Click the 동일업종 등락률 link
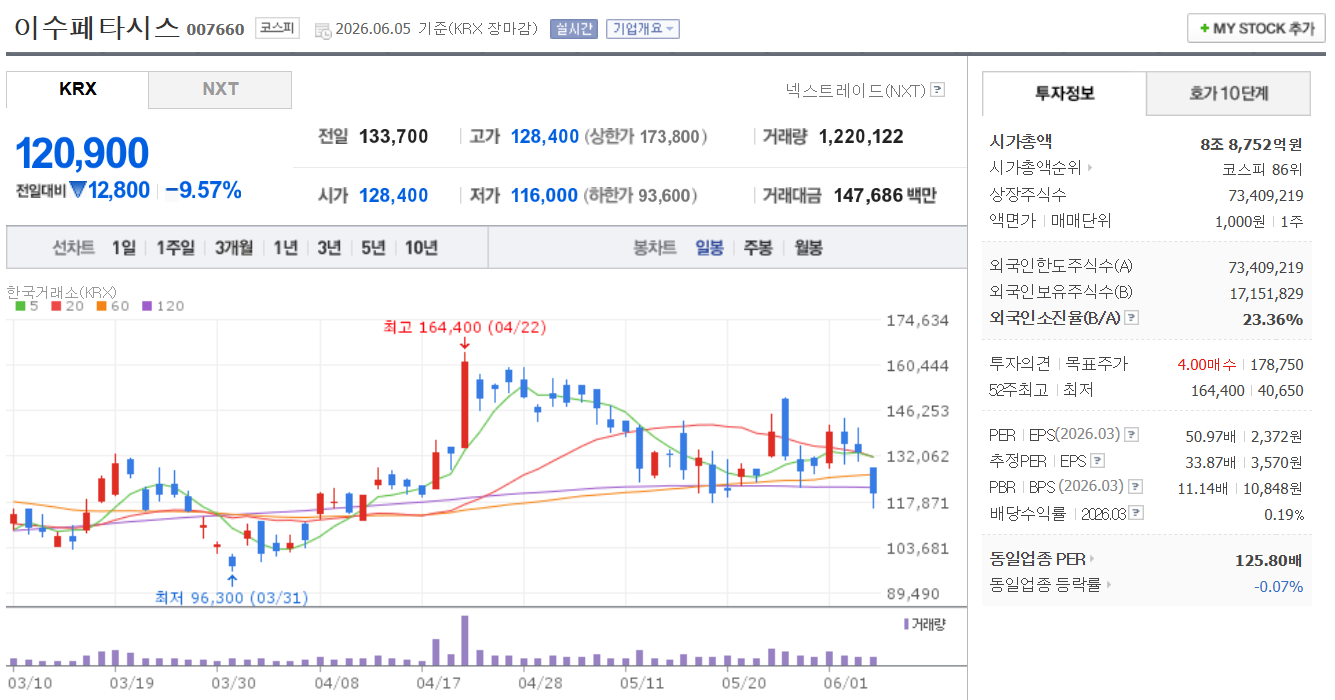This screenshot has width=1335, height=700. (x=1045, y=585)
